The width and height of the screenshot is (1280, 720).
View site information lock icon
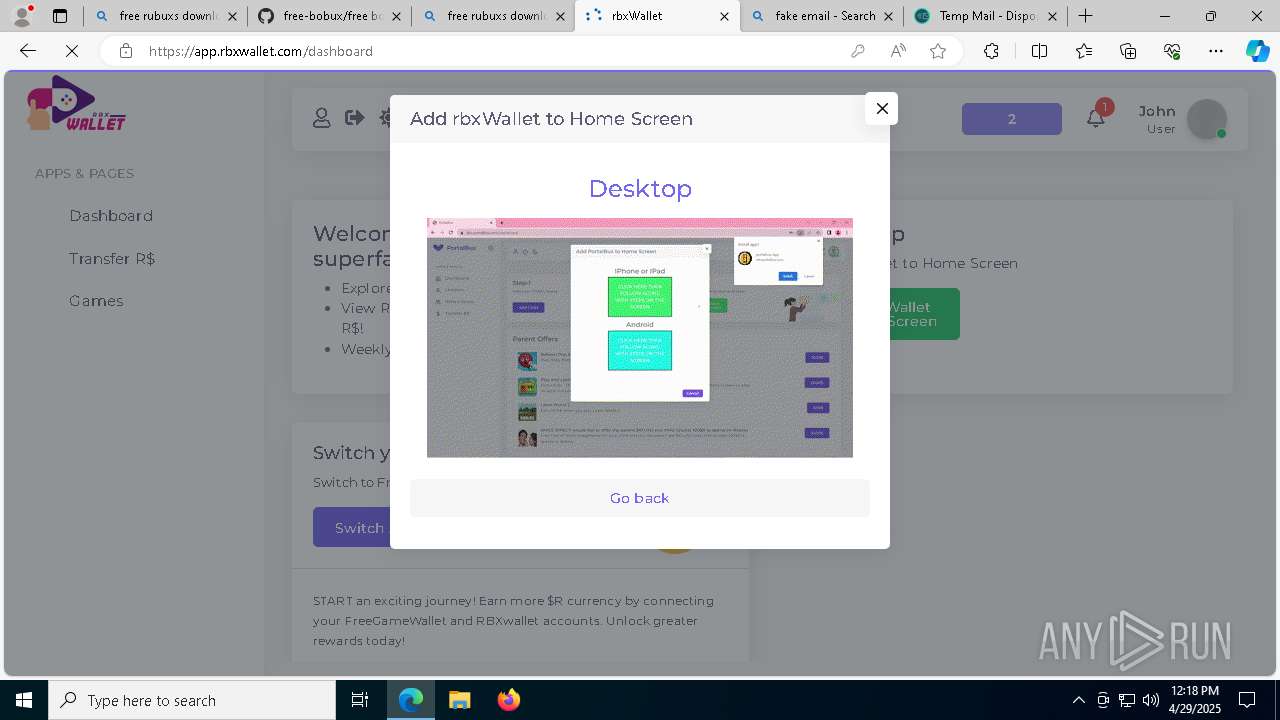(125, 51)
